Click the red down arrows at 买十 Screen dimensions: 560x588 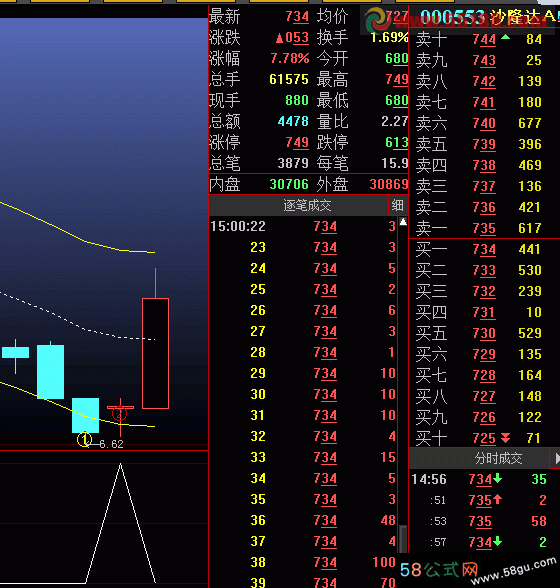tap(505, 438)
